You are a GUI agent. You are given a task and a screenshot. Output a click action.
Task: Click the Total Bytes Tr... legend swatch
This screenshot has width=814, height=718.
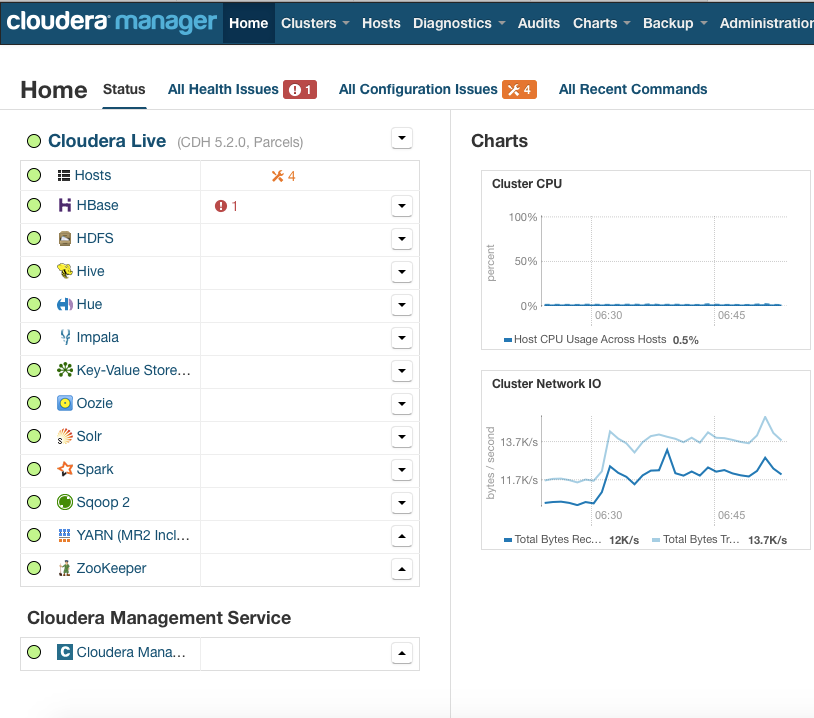[x=656, y=540]
